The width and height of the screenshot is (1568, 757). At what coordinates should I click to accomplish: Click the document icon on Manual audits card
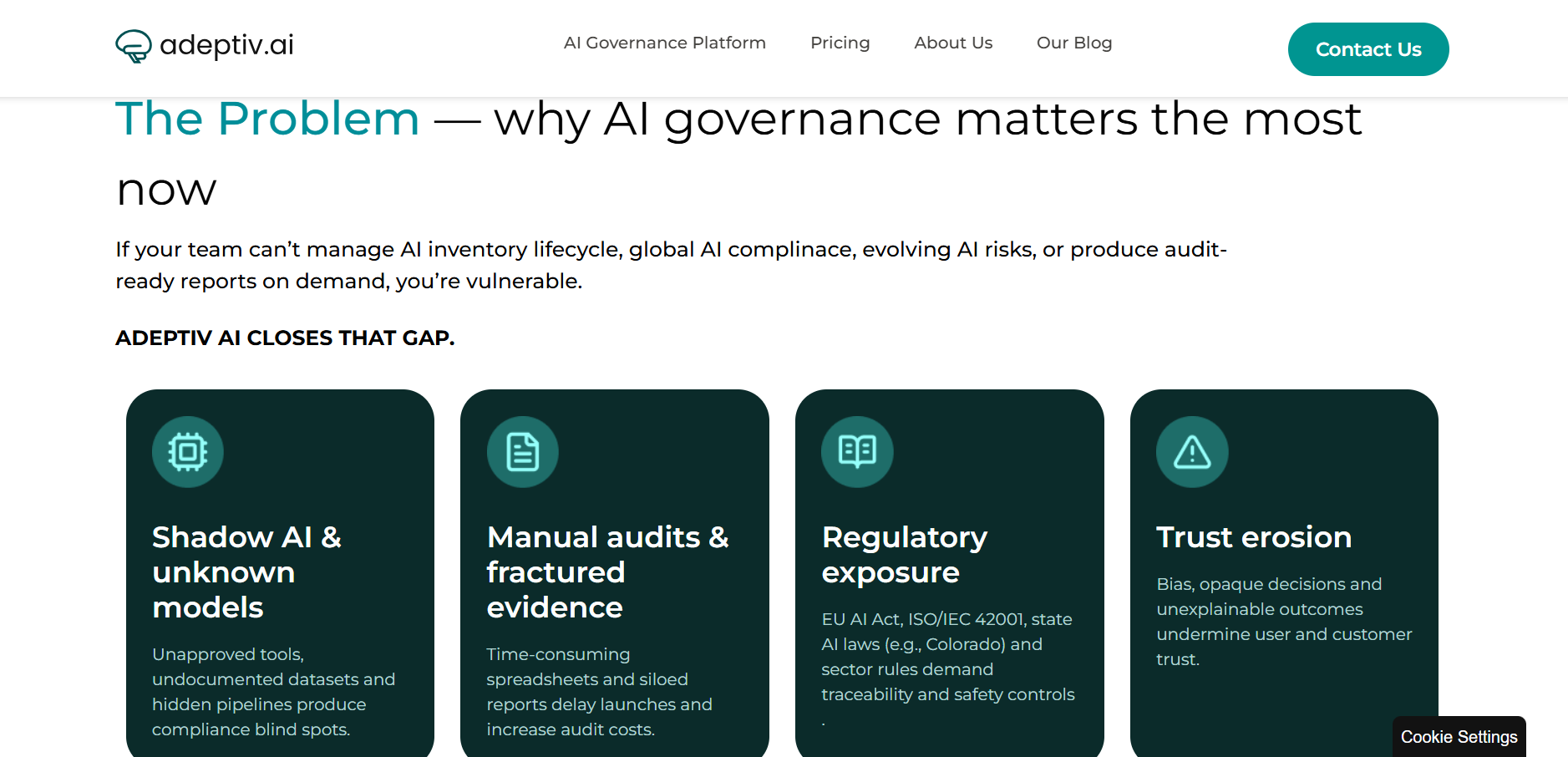click(x=523, y=451)
